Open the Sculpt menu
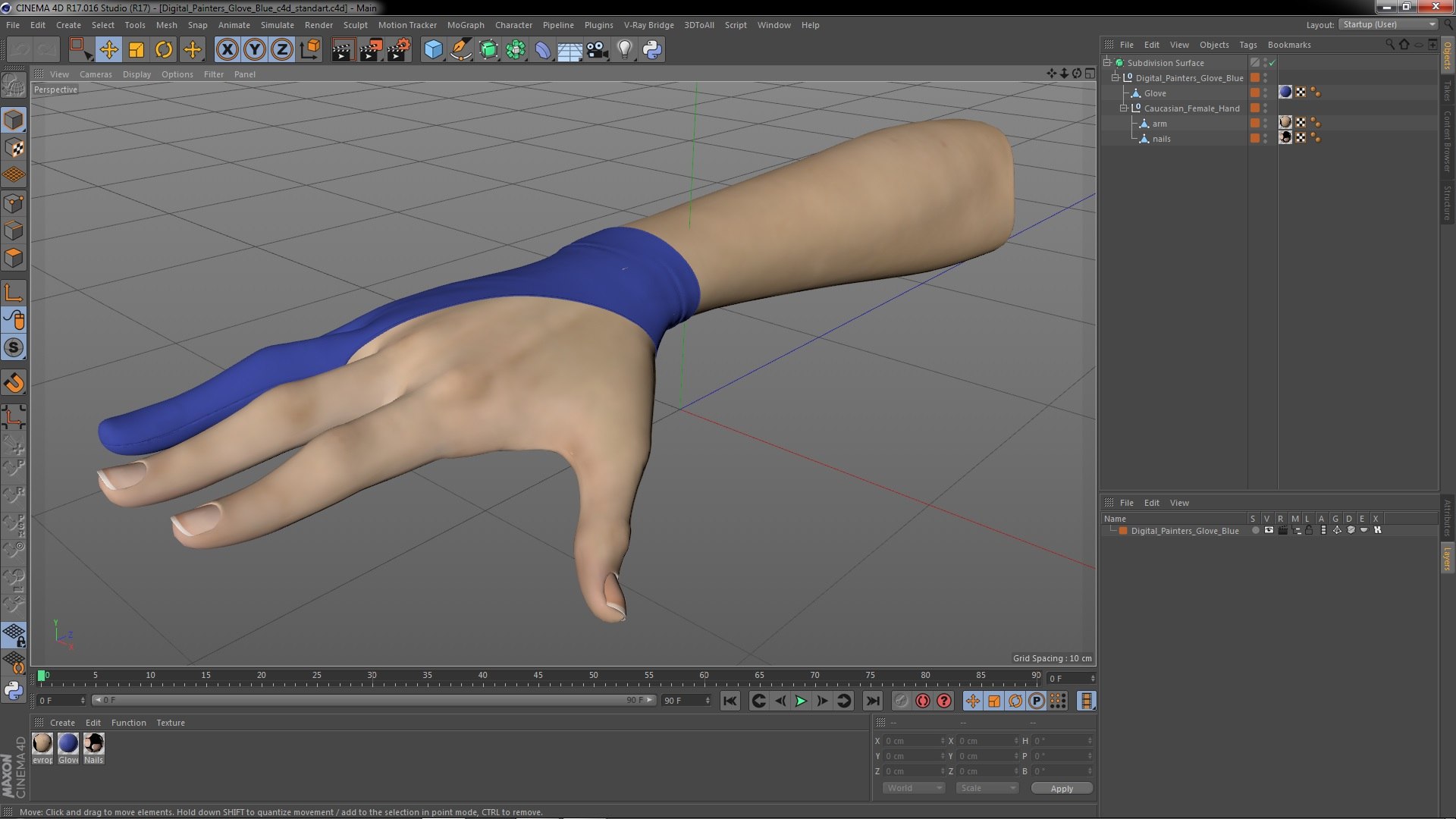Image resolution: width=1456 pixels, height=819 pixels. (355, 25)
